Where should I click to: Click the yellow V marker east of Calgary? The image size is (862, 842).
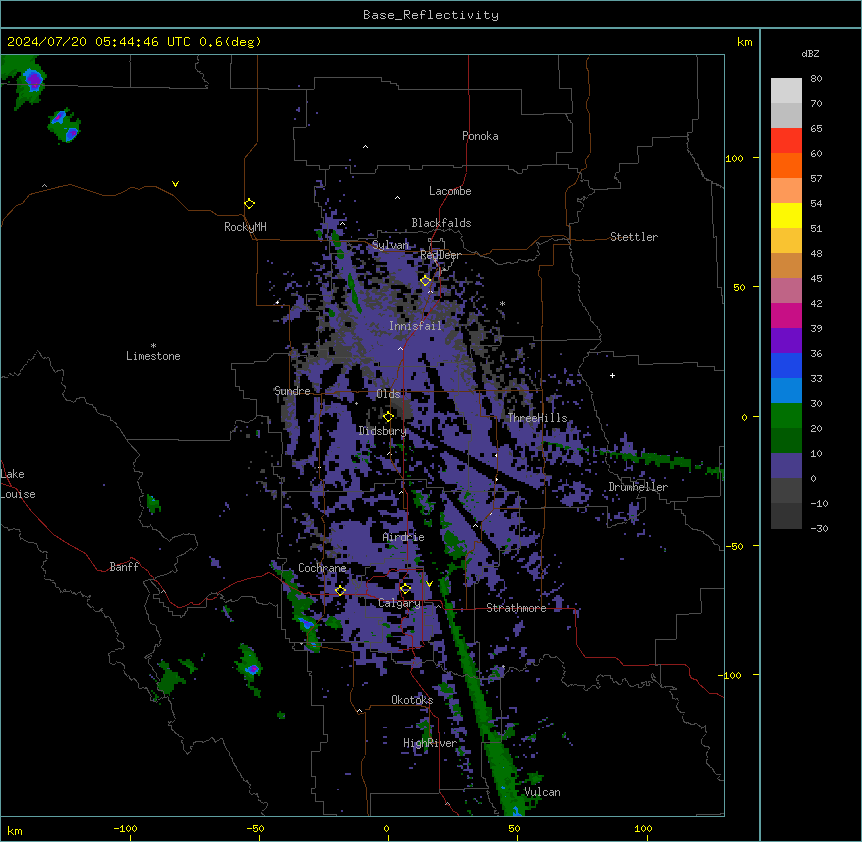coord(429,584)
